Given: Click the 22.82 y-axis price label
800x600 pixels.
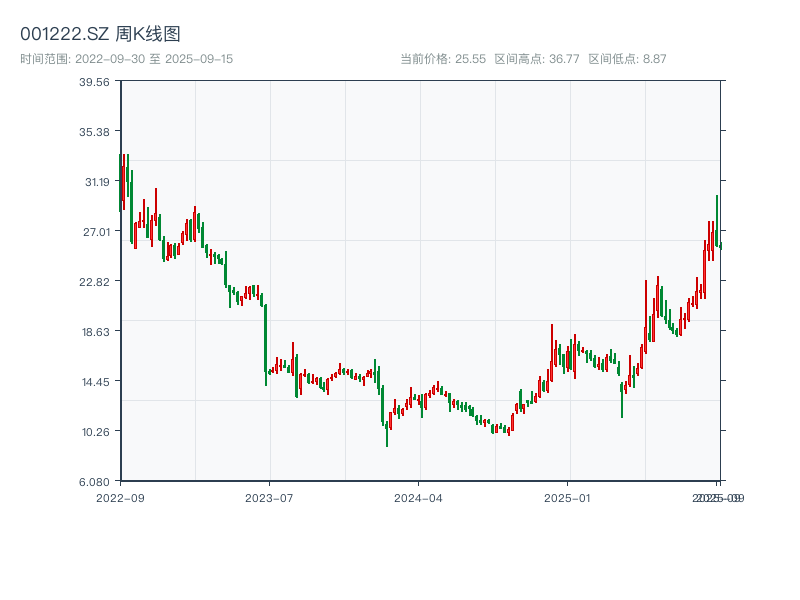Looking at the screenshot, I should [x=93, y=282].
